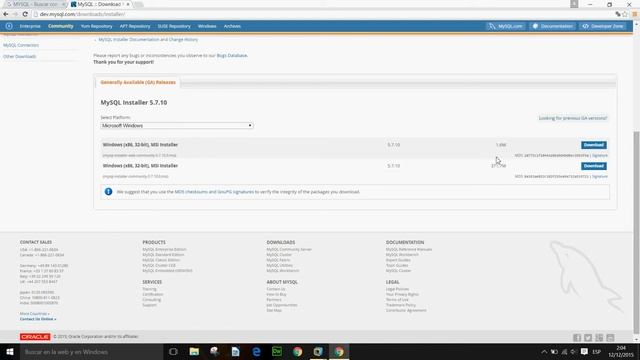Image resolution: width=640 pixels, height=360 pixels.
Task: Open Looking for previous GA versions link
Action: [573, 118]
